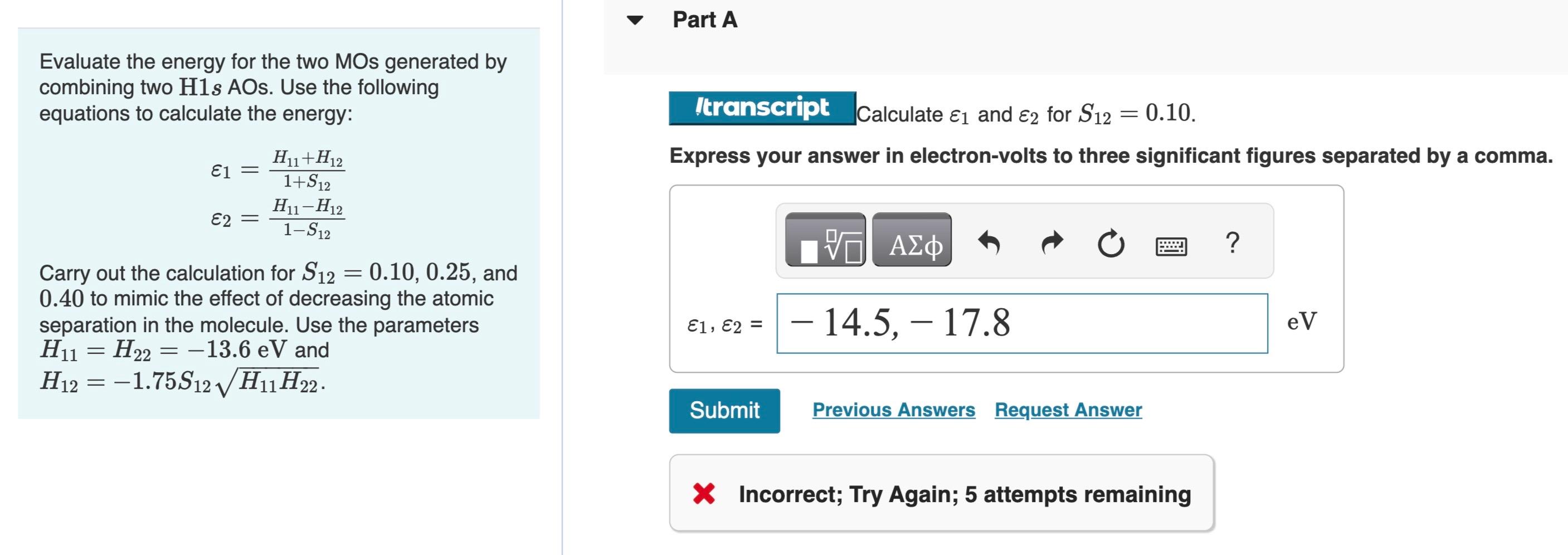Click Request Answer
This screenshot has width=1568, height=555.
[1067, 410]
